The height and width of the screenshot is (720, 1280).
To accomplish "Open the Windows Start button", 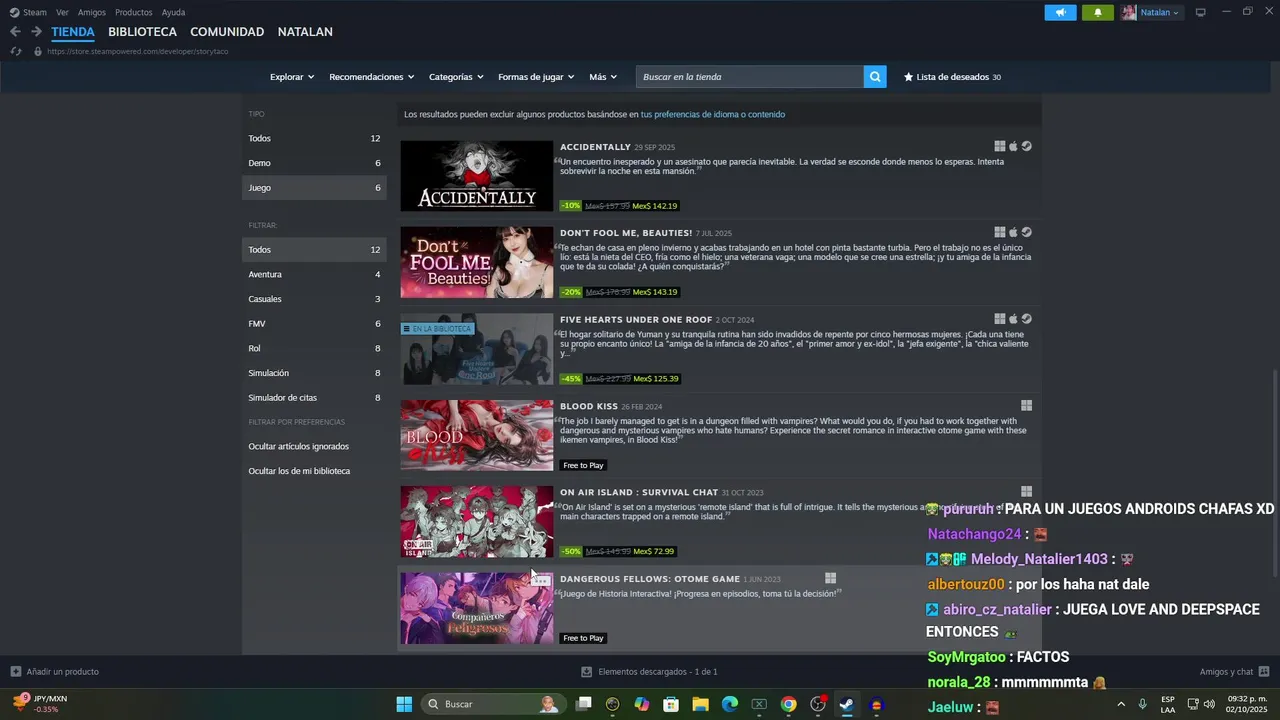I will [x=404, y=704].
